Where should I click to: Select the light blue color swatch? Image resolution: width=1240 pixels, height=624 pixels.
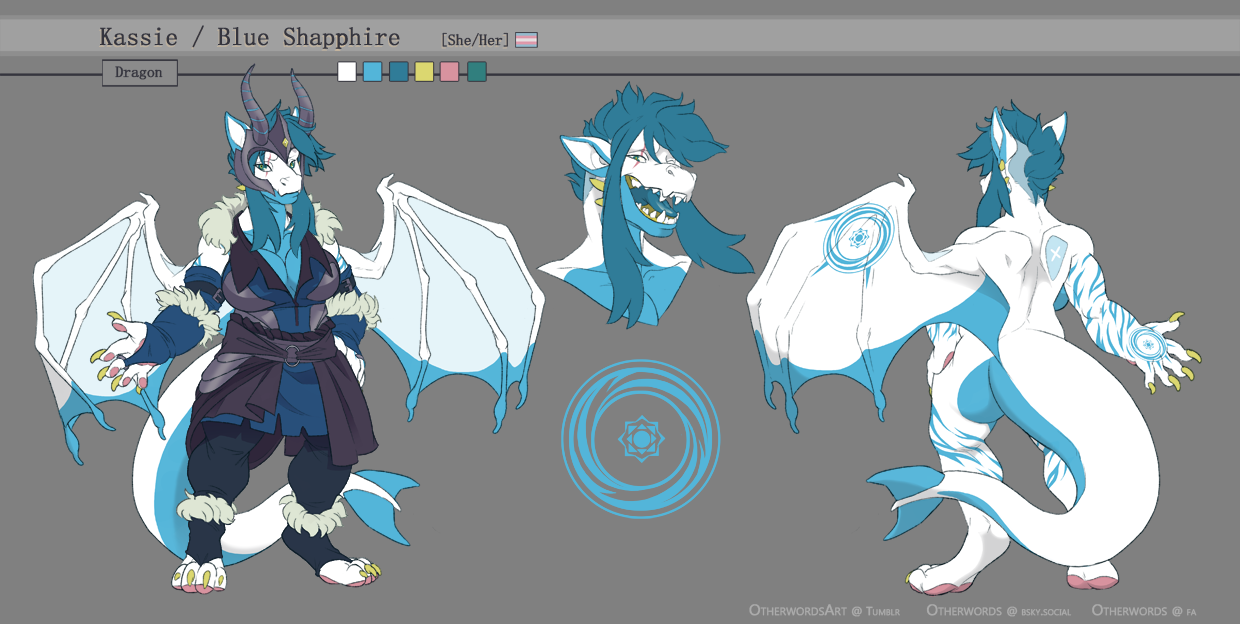click(373, 72)
